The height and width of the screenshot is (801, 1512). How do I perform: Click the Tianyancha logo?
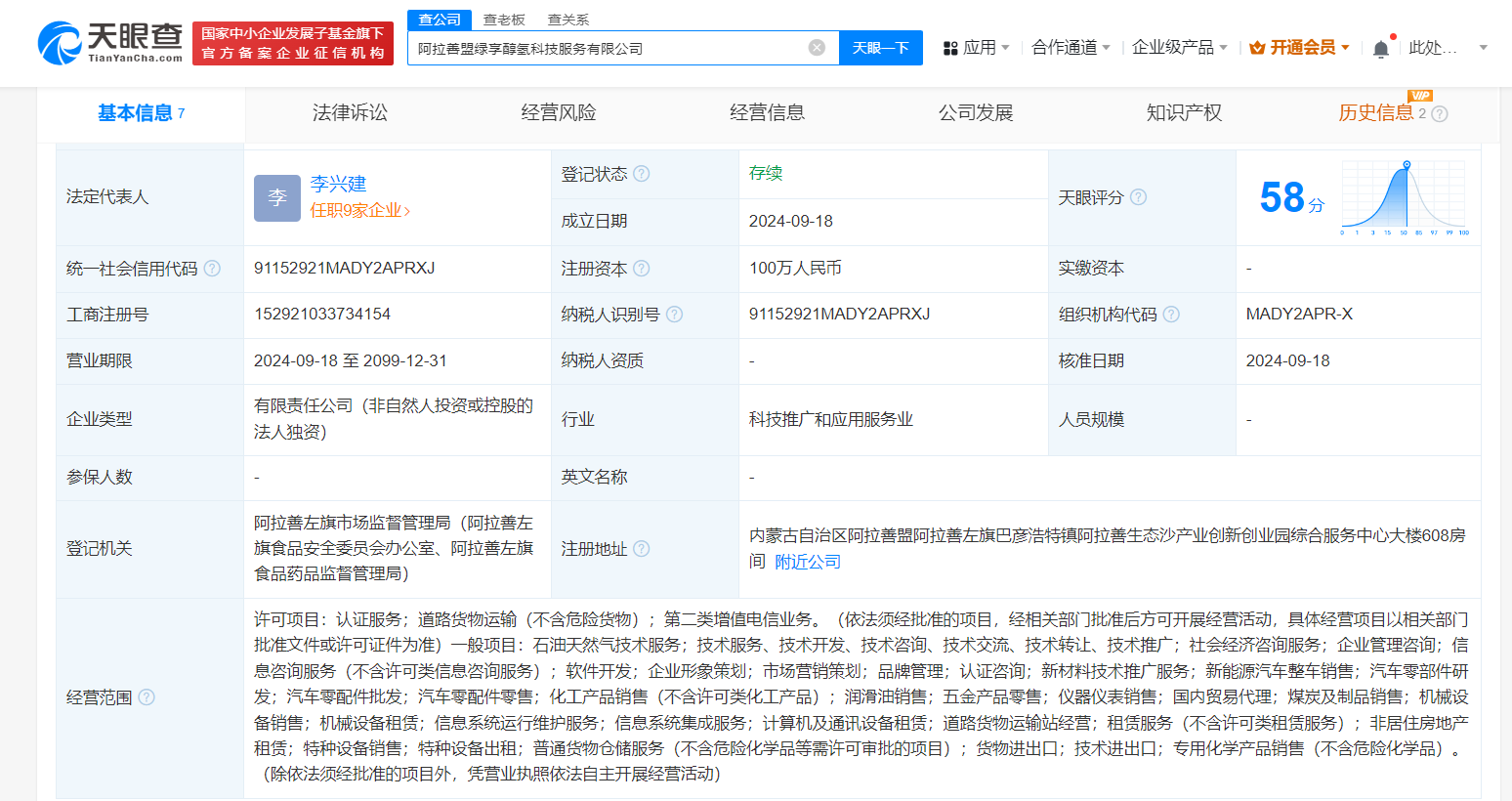pos(109,43)
